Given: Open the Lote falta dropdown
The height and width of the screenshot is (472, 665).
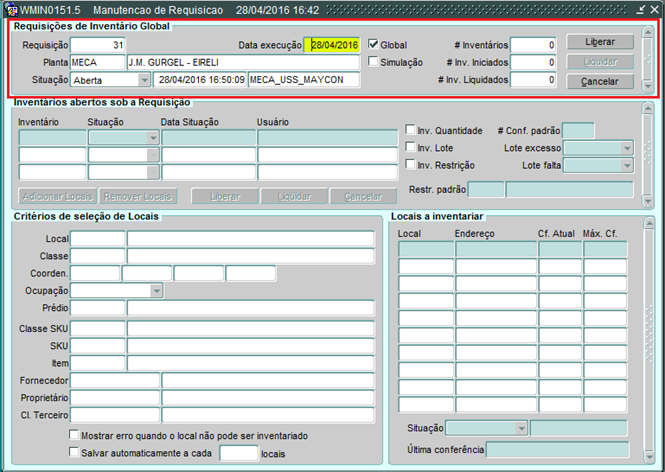Looking at the screenshot, I should pos(626,165).
